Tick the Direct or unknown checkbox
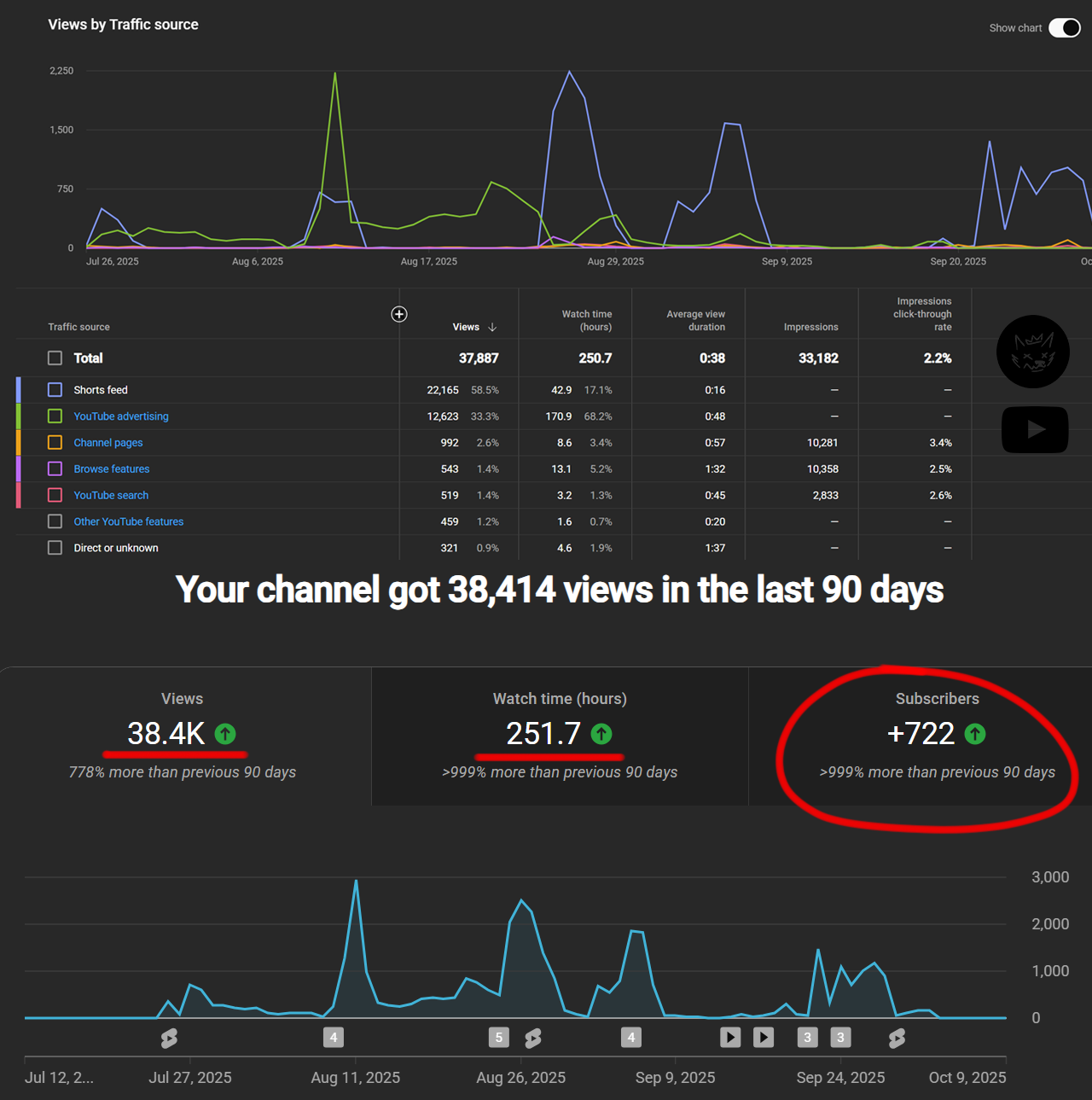 click(55, 549)
